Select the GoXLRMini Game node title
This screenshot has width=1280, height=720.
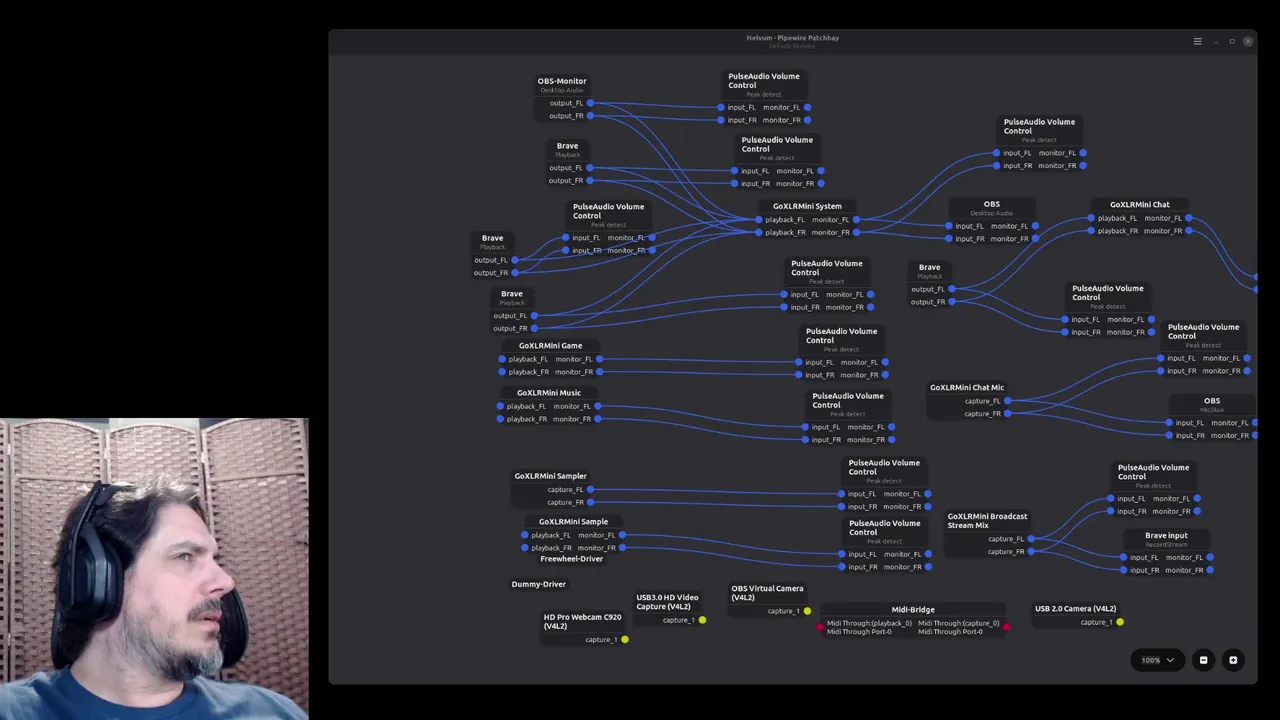pyautogui.click(x=550, y=346)
